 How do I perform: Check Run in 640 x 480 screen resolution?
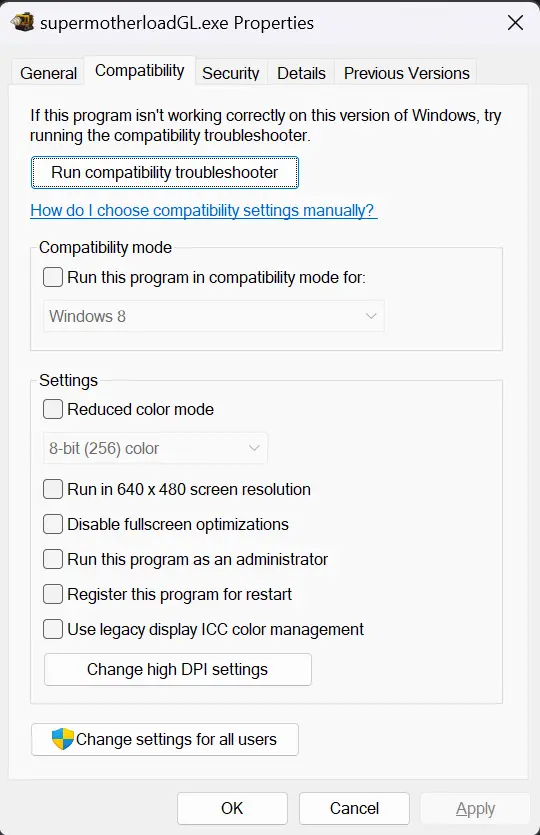pos(53,489)
